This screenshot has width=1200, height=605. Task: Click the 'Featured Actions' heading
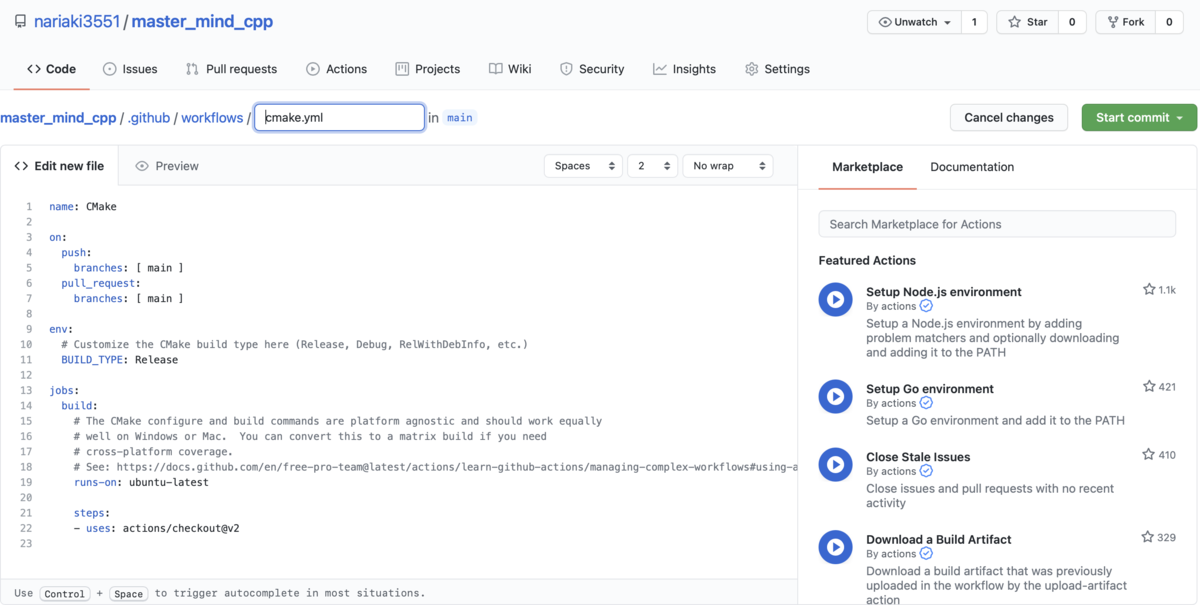tap(867, 260)
